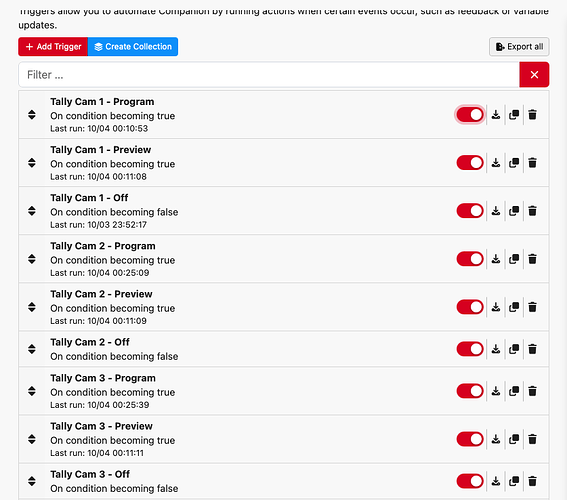Disable the Tally Cam 3 - Program trigger
Screen dimensions: 567x500
tap(470, 391)
